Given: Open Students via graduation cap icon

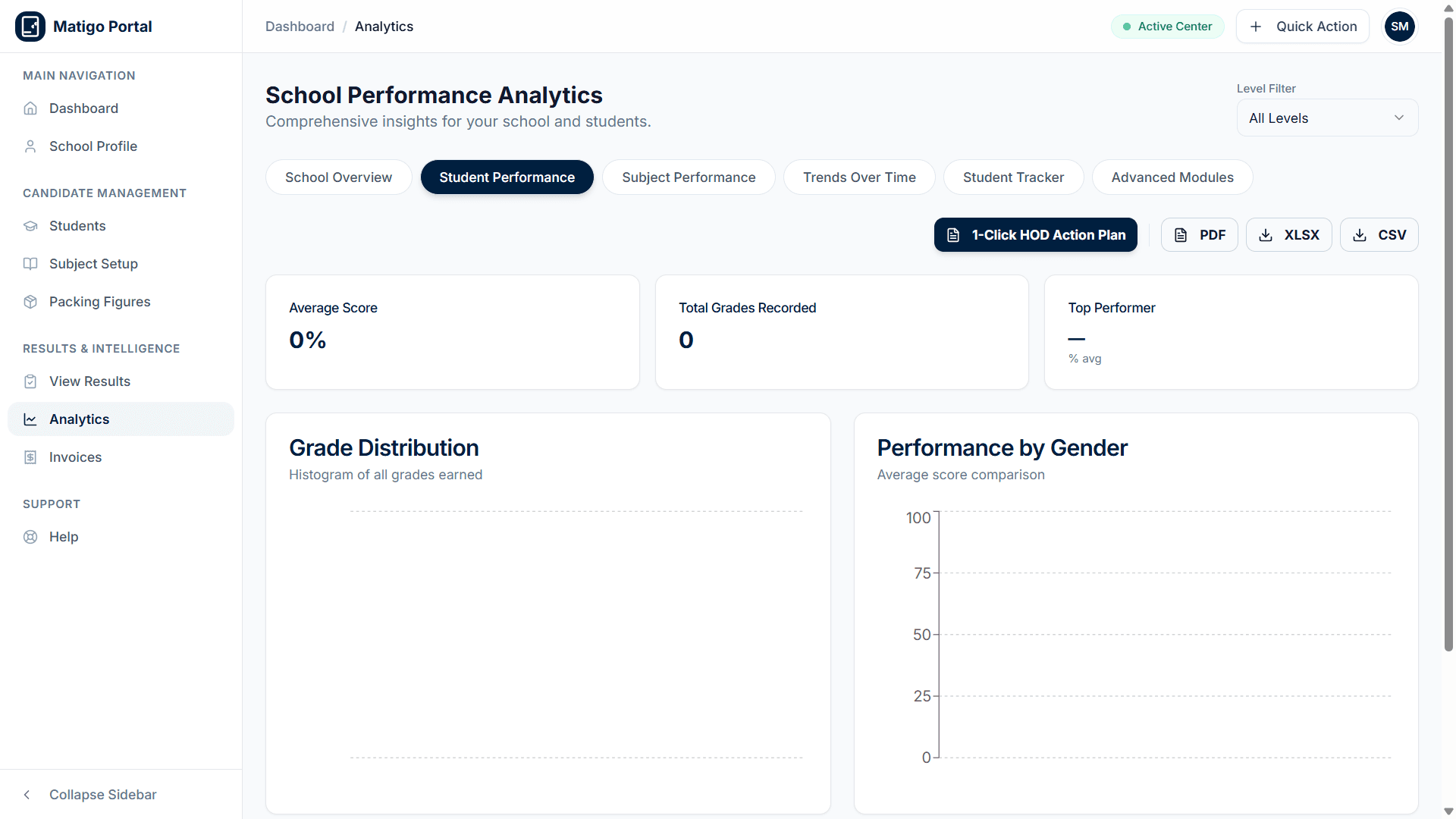Looking at the screenshot, I should [x=30, y=226].
